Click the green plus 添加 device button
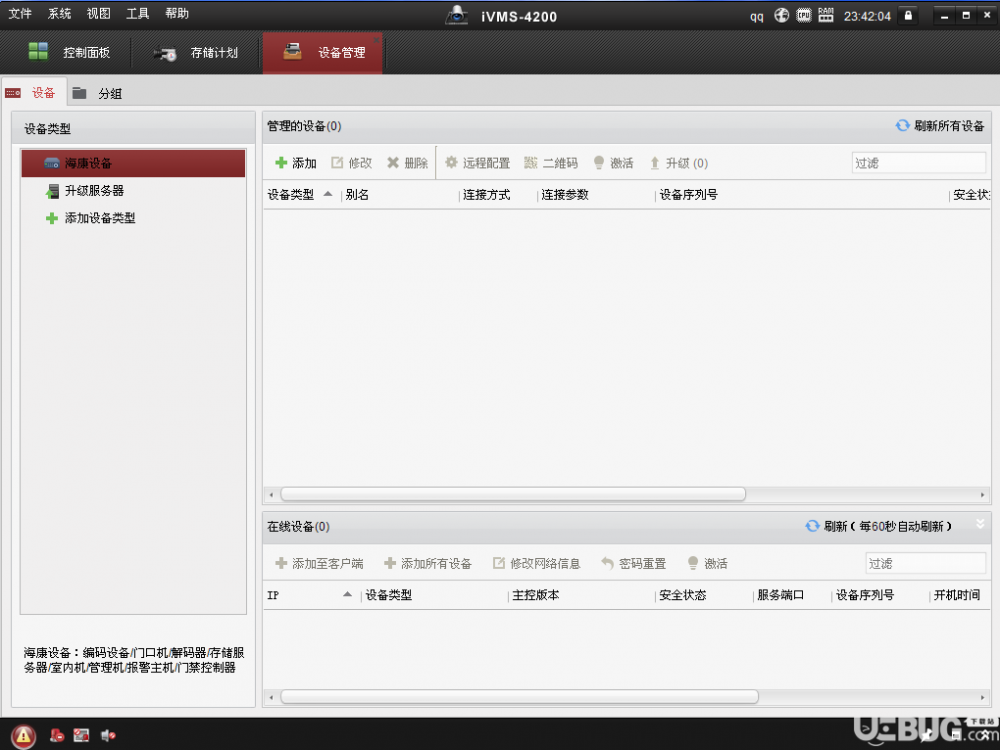 pos(296,163)
